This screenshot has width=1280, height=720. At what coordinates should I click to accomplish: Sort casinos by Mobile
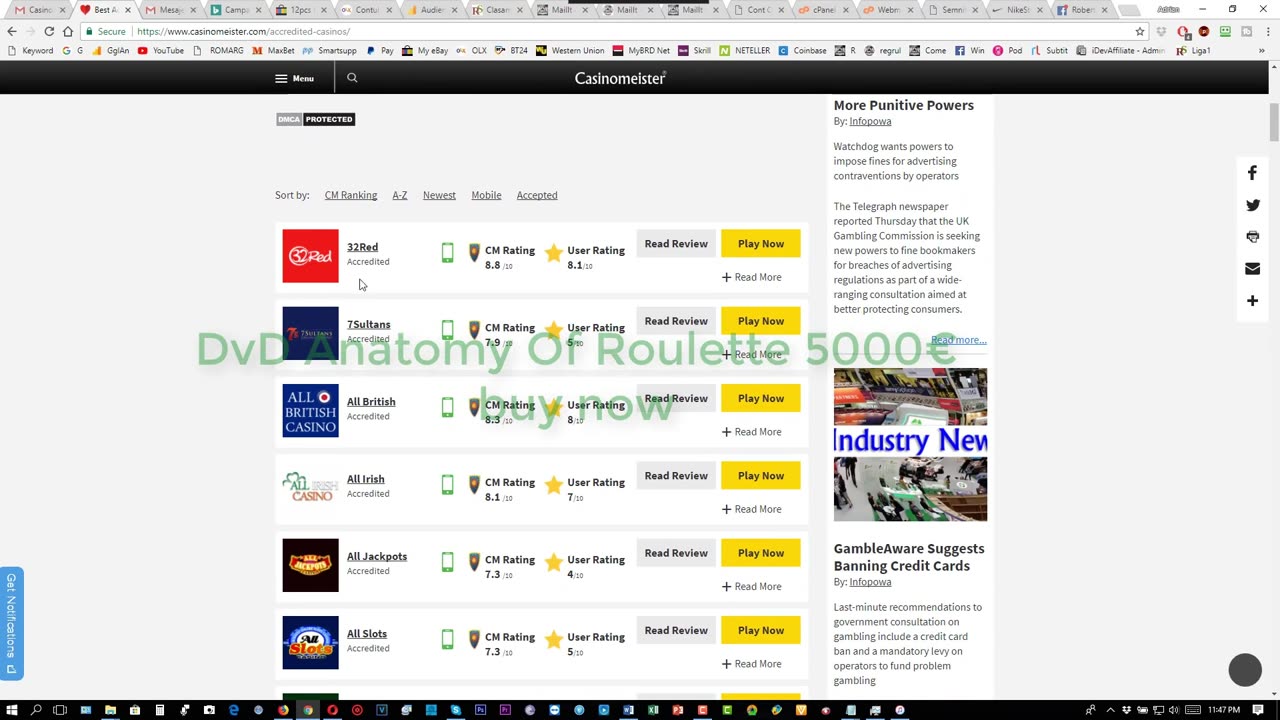pyautogui.click(x=486, y=195)
